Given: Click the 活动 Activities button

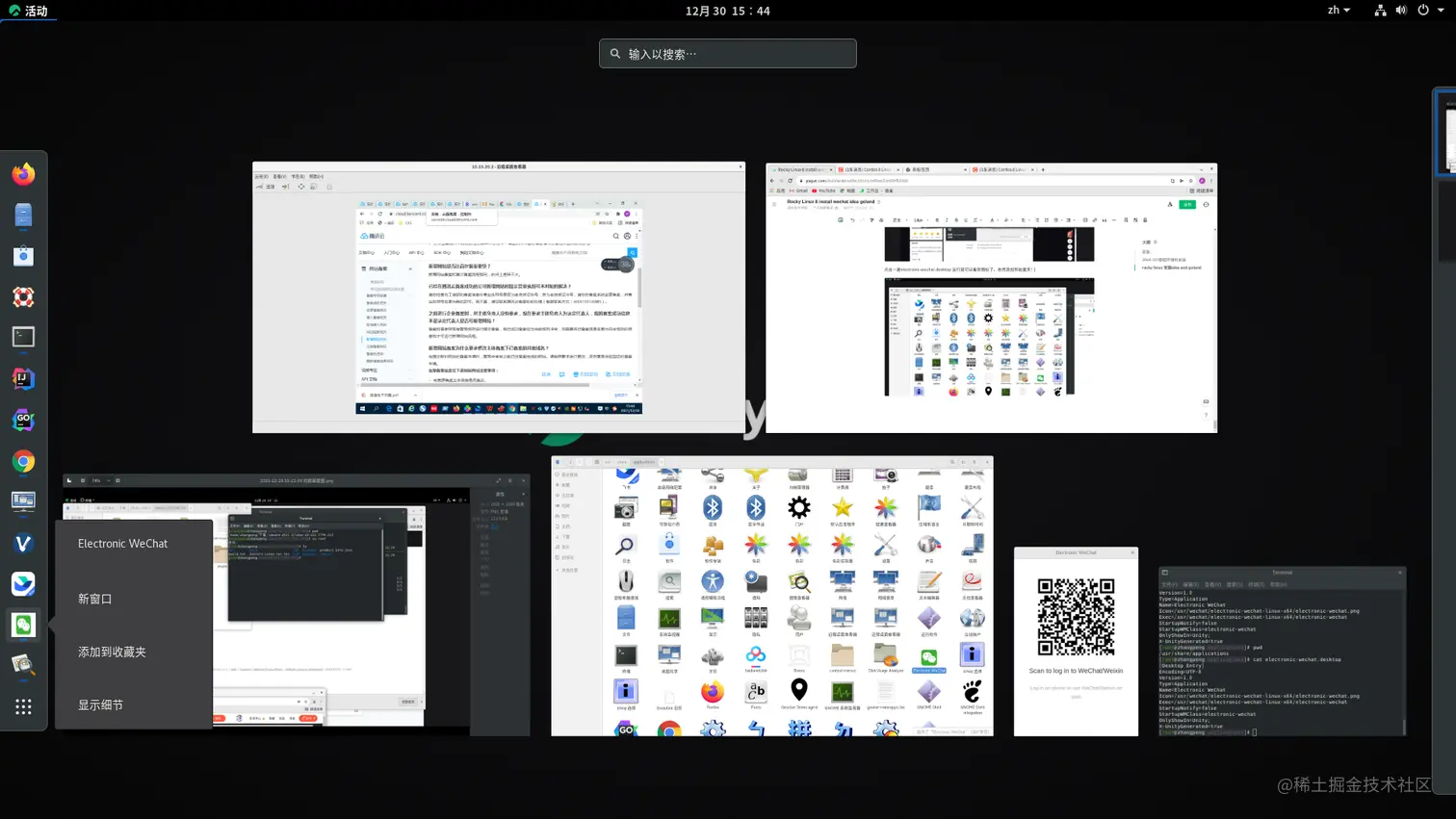Looking at the screenshot, I should click(29, 11).
